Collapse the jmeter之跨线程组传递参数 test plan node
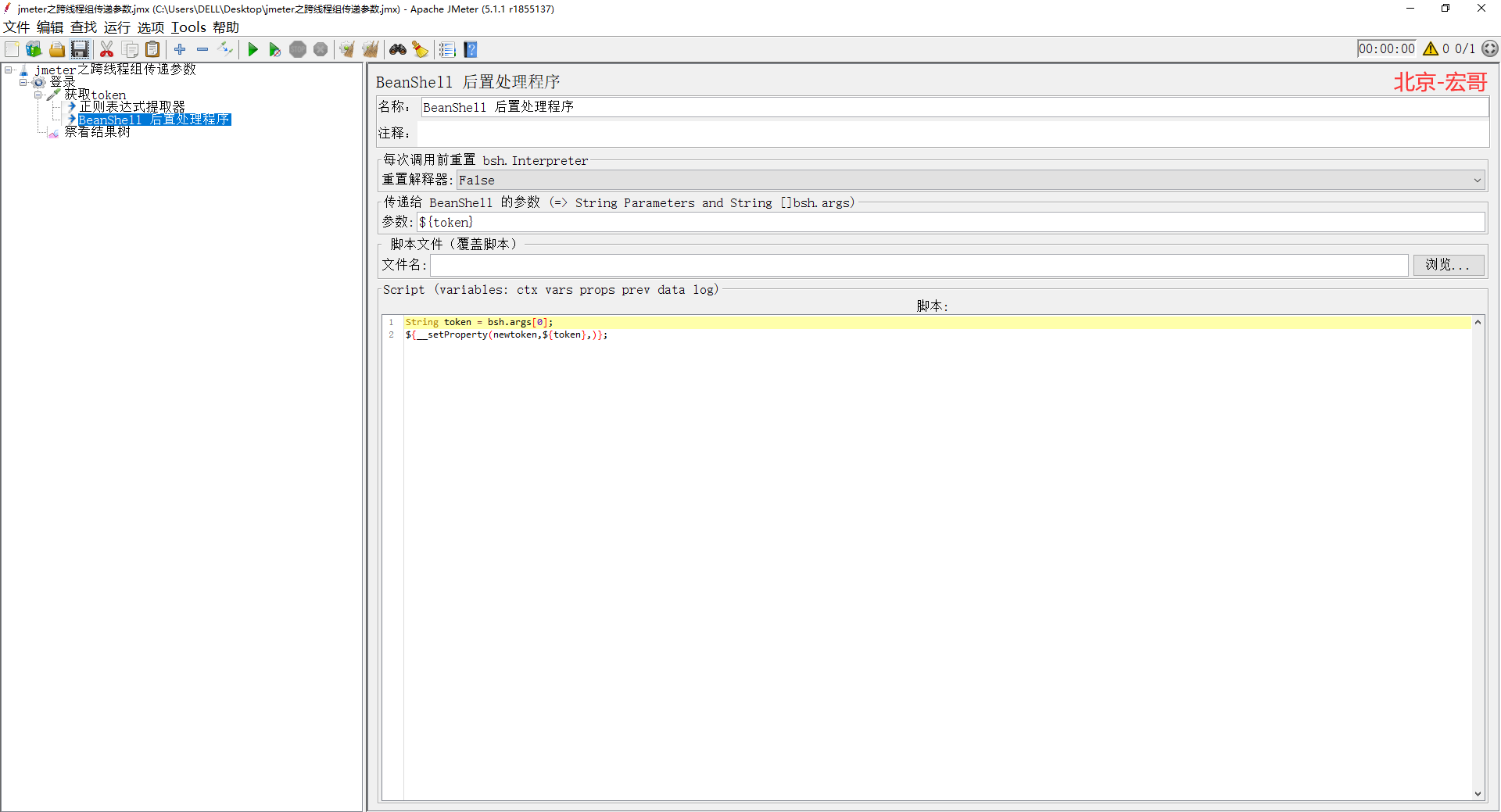1501x812 pixels. coord(9,70)
